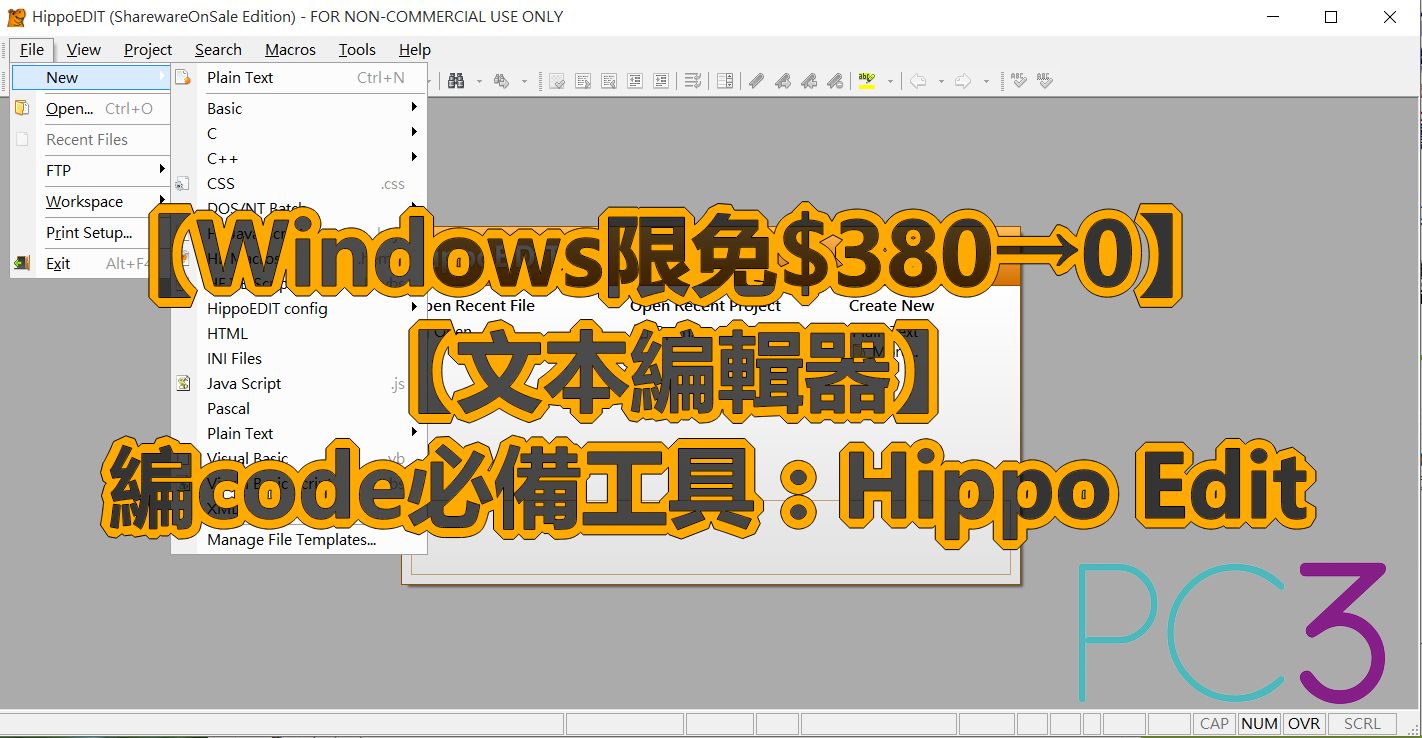1422x738 pixels.
Task: Open the Search menu
Action: point(218,49)
